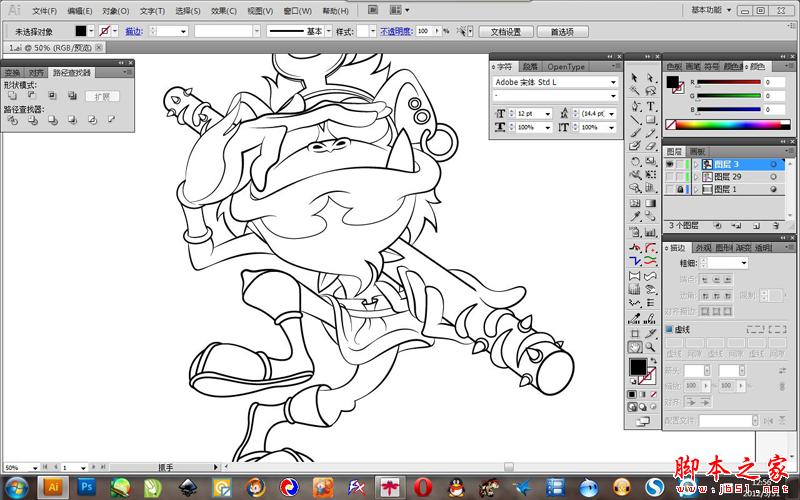Click the 首选项 button
Viewport: 800px width, 500px height.
tap(562, 32)
